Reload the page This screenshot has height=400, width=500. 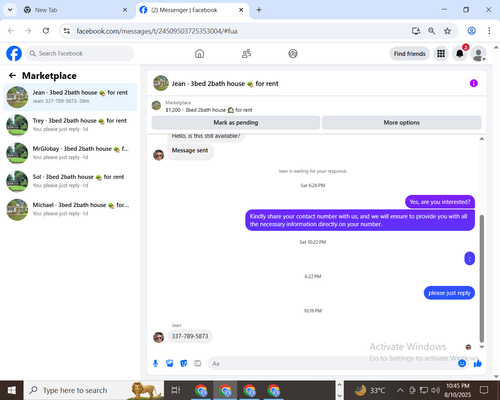[x=46, y=31]
